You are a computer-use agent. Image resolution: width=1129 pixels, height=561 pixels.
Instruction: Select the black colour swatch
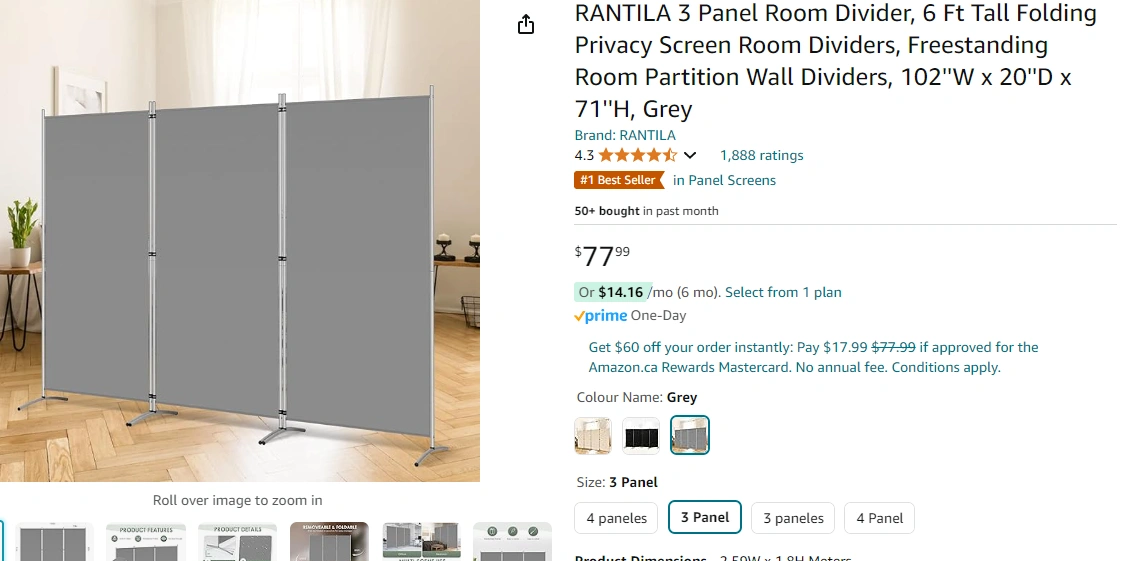(x=641, y=435)
